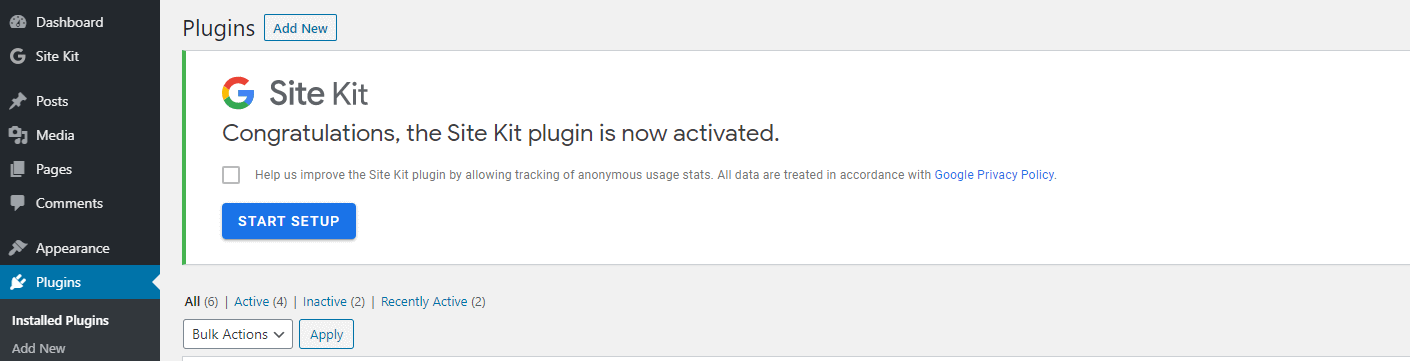Open the Bulk Actions dropdown
This screenshot has width=1410, height=361.
(x=238, y=334)
